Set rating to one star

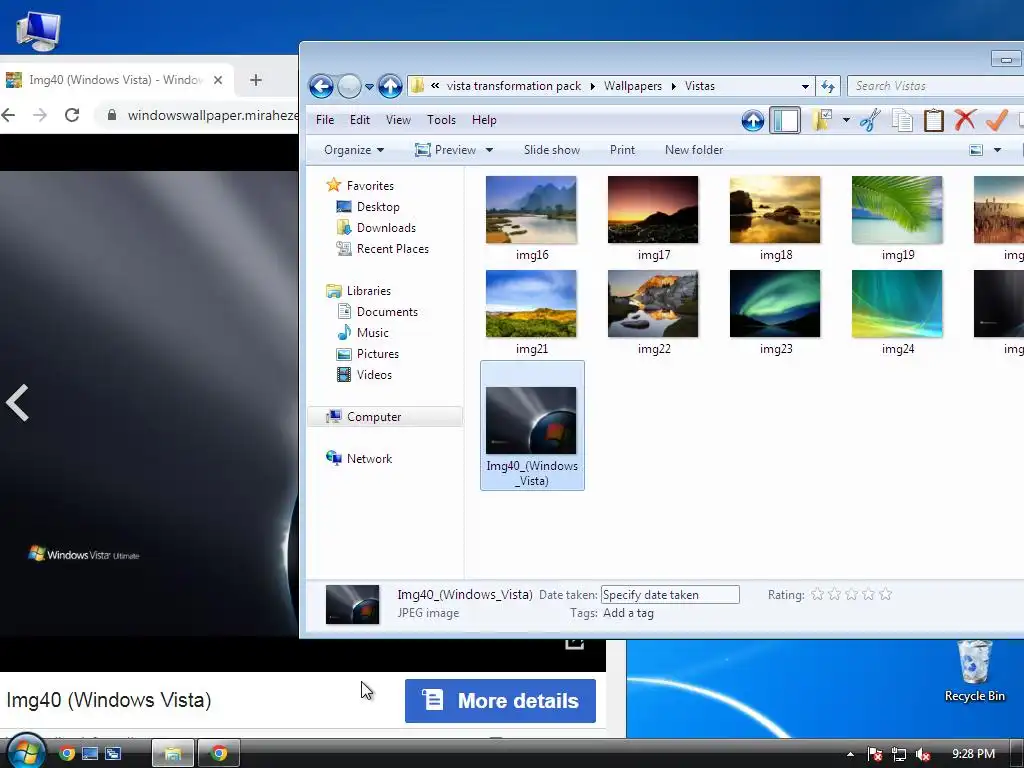817,594
